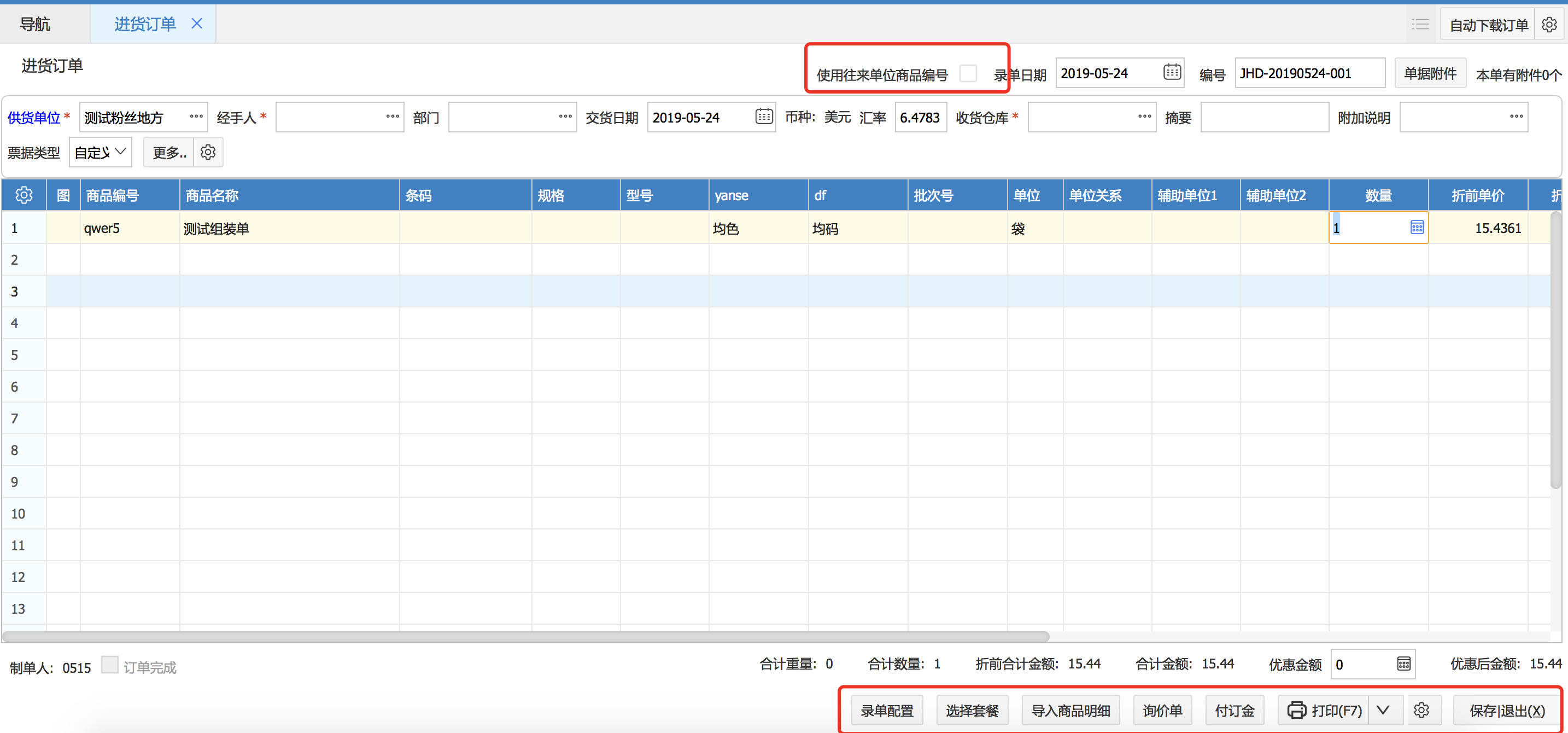The image size is (1568, 733).
Task: Click the 导入商品明细 button
Action: [x=1070, y=711]
